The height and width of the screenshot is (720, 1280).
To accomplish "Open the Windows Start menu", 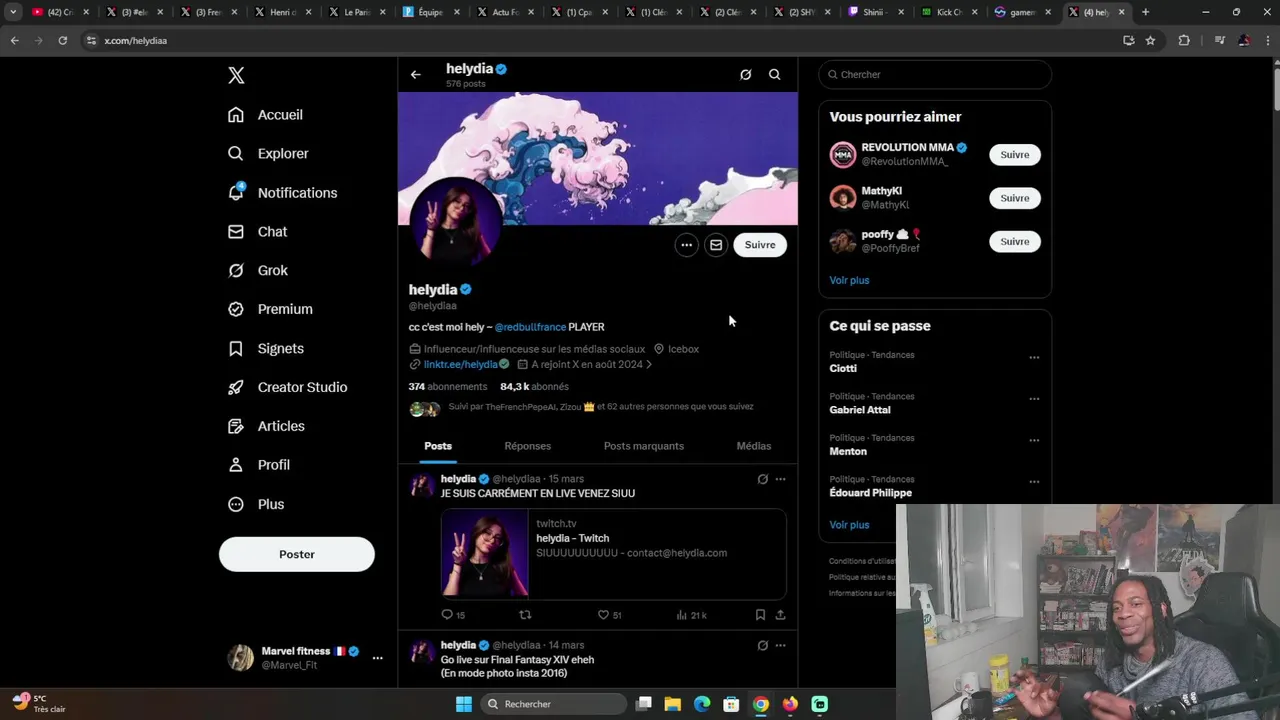I will point(464,704).
